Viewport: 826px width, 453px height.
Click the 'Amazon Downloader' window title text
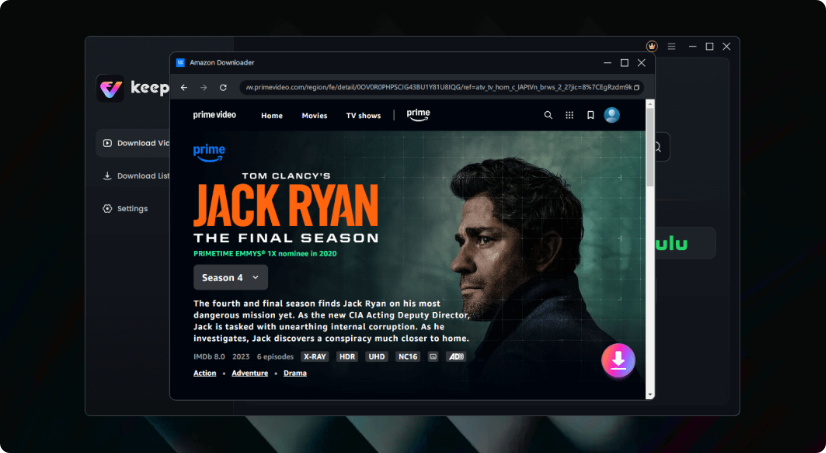[222, 63]
